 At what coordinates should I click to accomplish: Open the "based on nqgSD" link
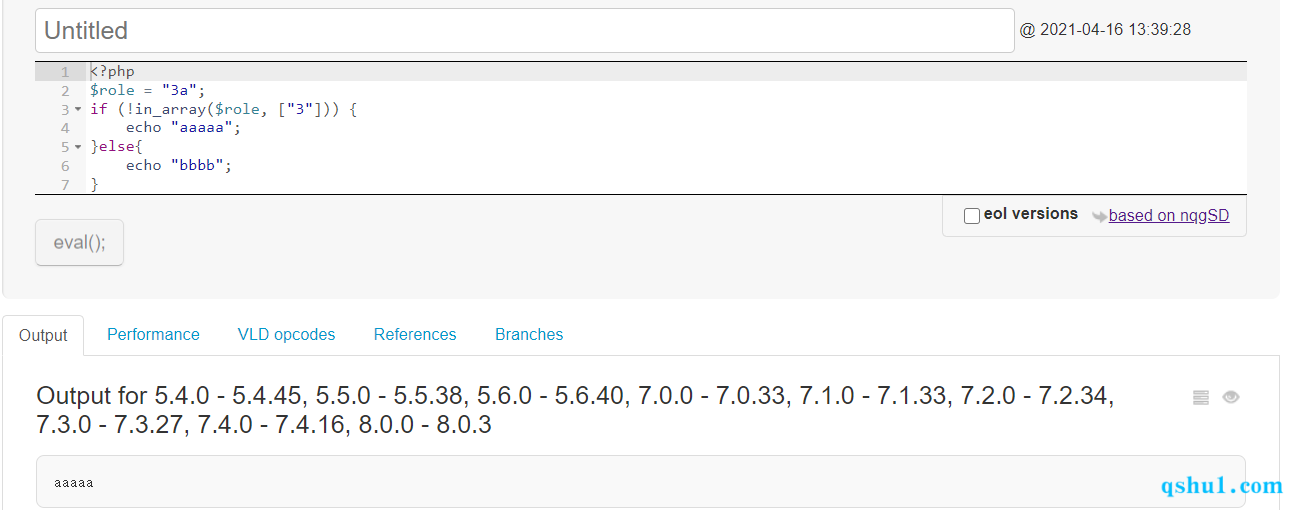coord(1169,215)
